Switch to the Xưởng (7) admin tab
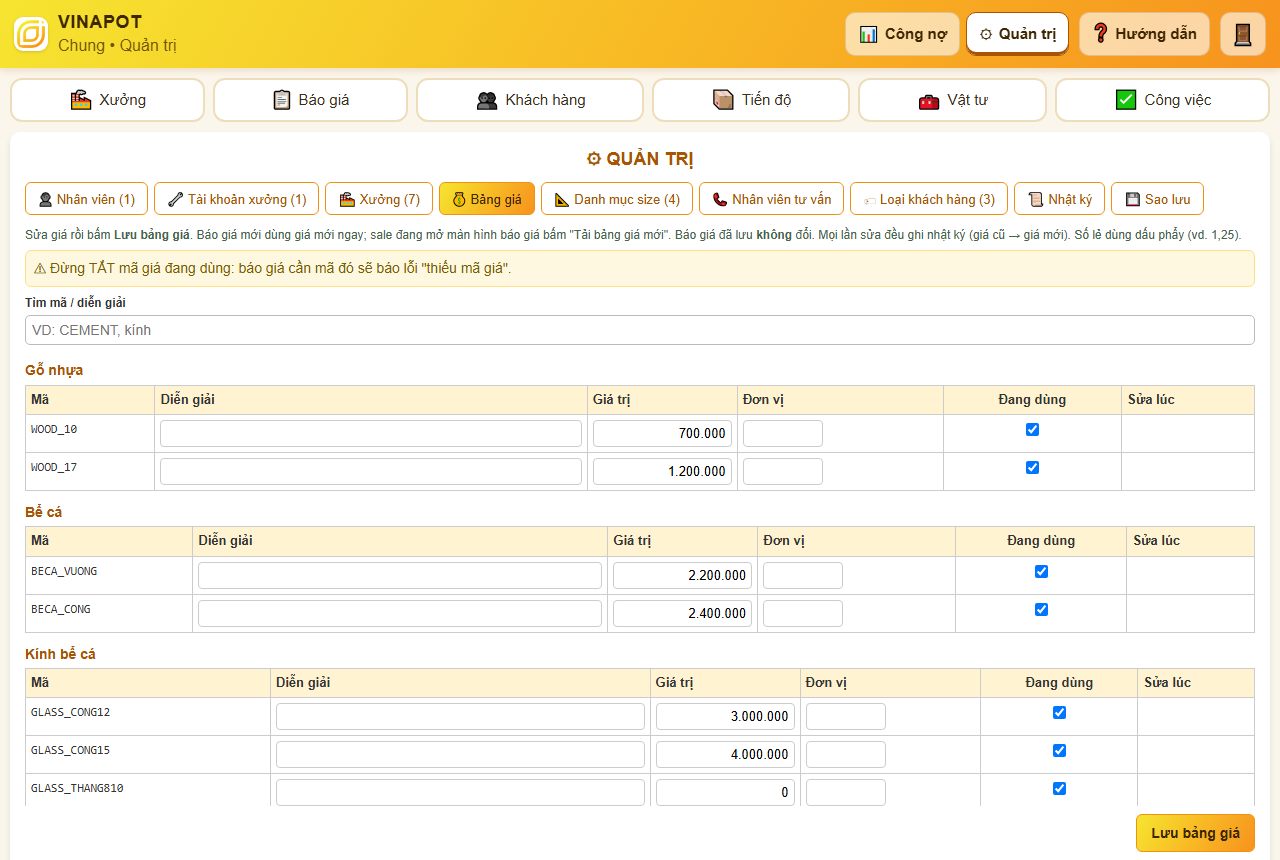Image resolution: width=1280 pixels, height=860 pixels. pyautogui.click(x=379, y=199)
